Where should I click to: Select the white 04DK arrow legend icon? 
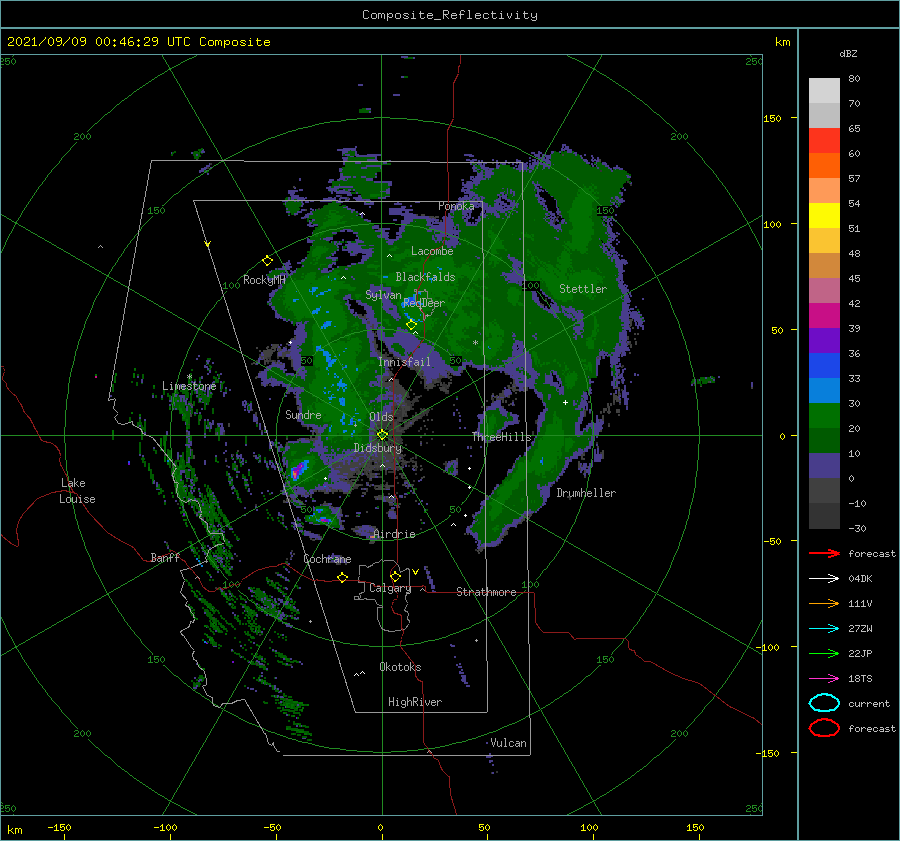[824, 579]
